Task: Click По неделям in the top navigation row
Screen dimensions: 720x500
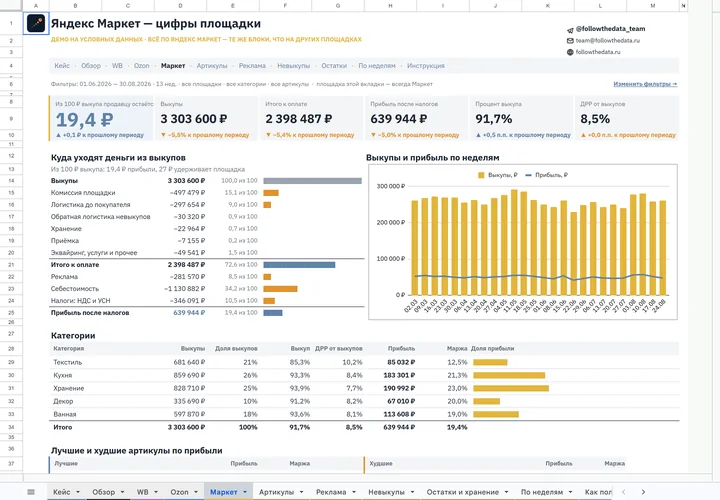Action: click(377, 66)
